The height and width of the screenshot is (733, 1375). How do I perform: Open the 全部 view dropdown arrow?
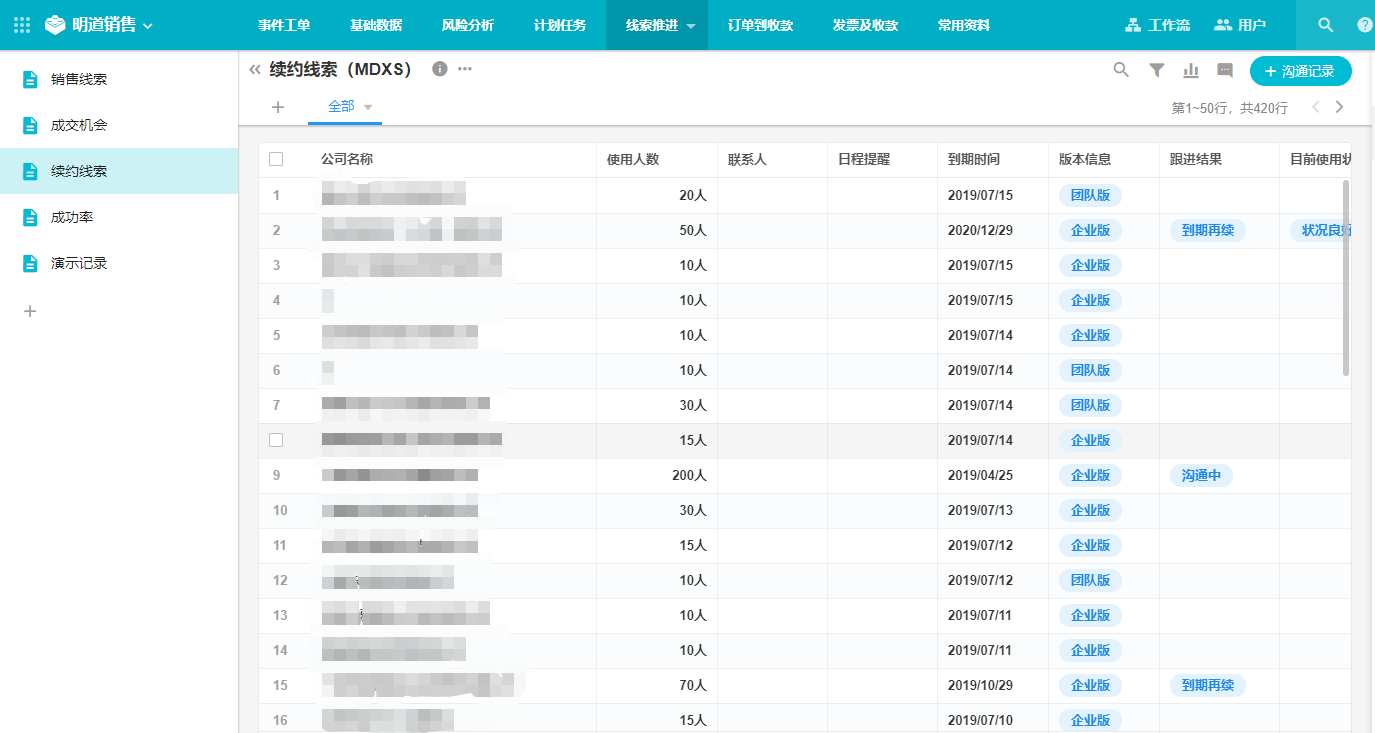click(x=368, y=107)
